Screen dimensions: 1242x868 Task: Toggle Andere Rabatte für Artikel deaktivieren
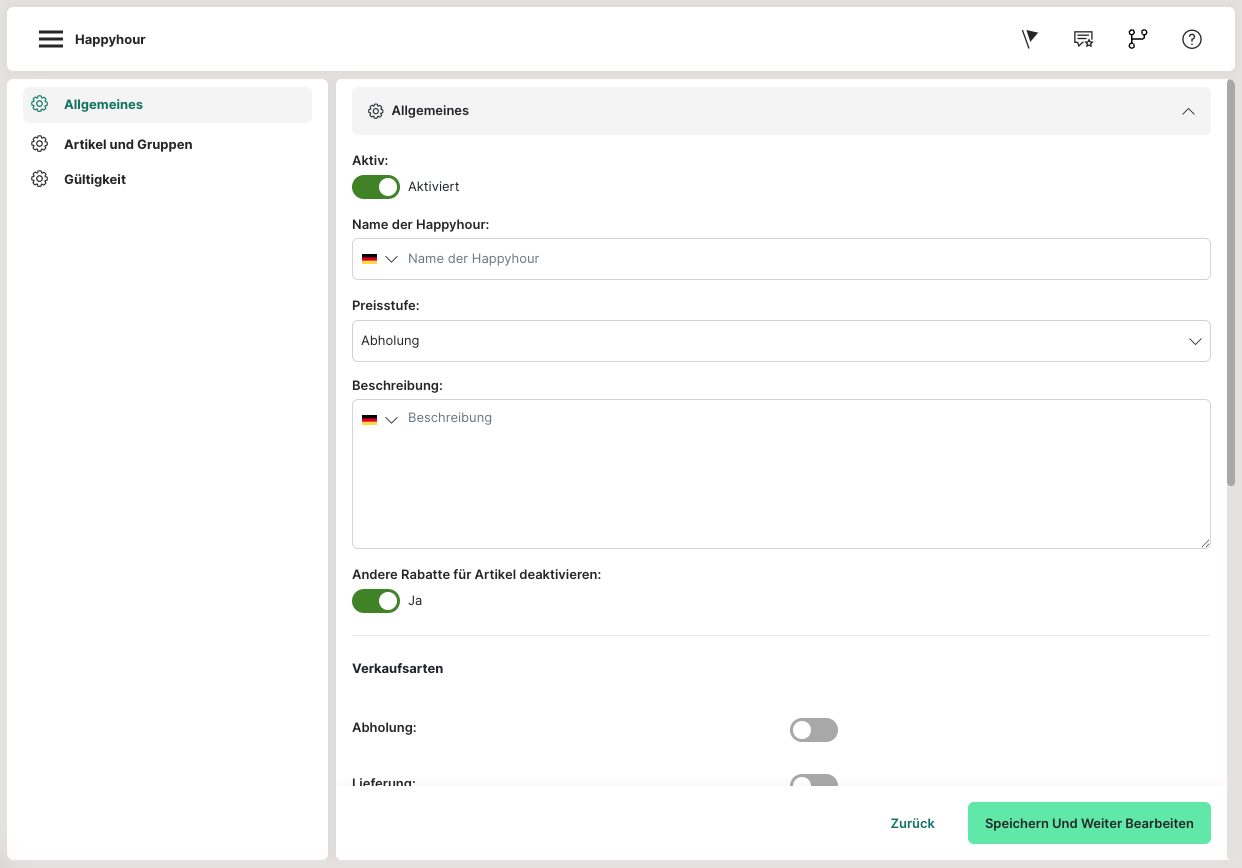point(376,601)
